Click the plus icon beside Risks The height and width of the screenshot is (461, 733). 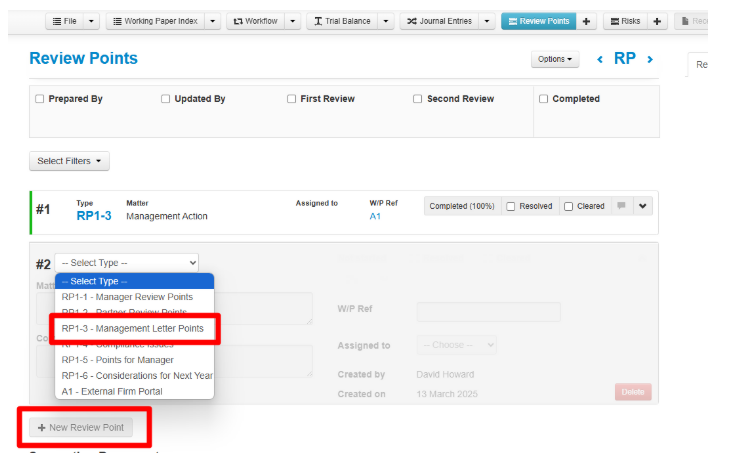pos(657,21)
